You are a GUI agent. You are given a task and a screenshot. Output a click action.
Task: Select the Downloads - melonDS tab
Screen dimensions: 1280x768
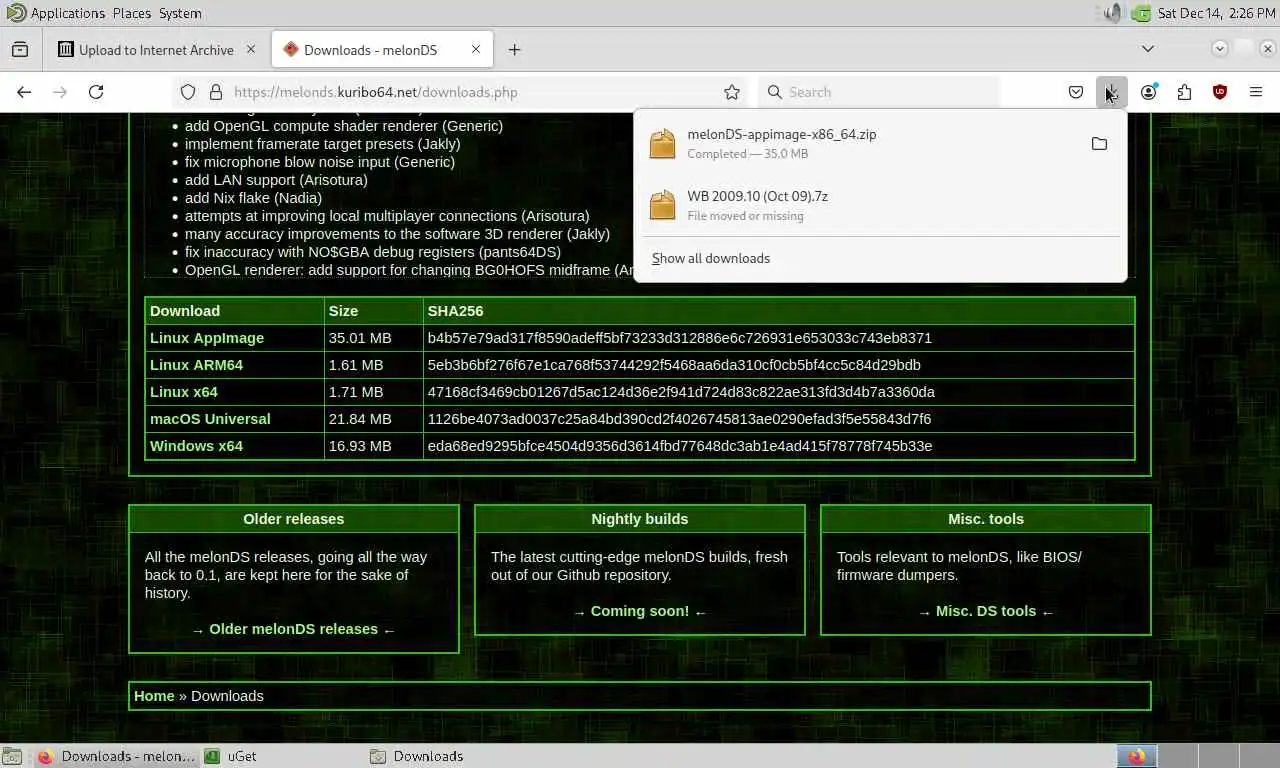pyautogui.click(x=383, y=49)
